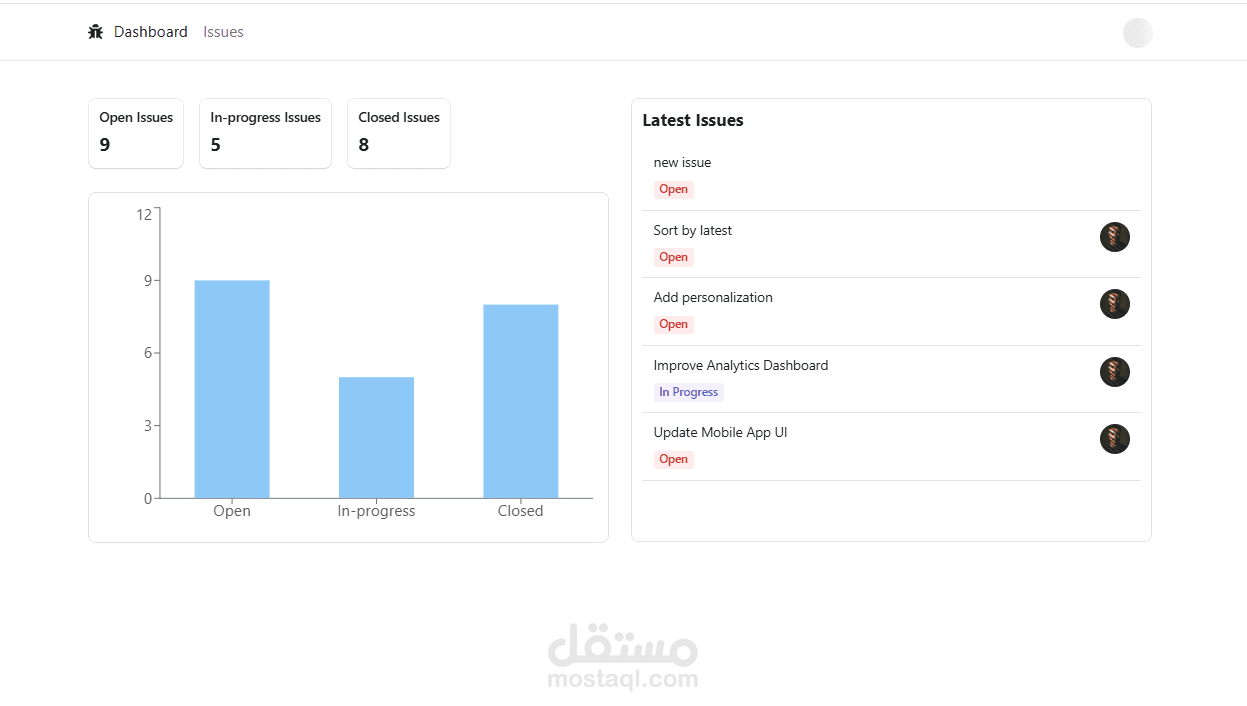
Task: Click Open badge under 'Add personalization'
Action: point(674,324)
